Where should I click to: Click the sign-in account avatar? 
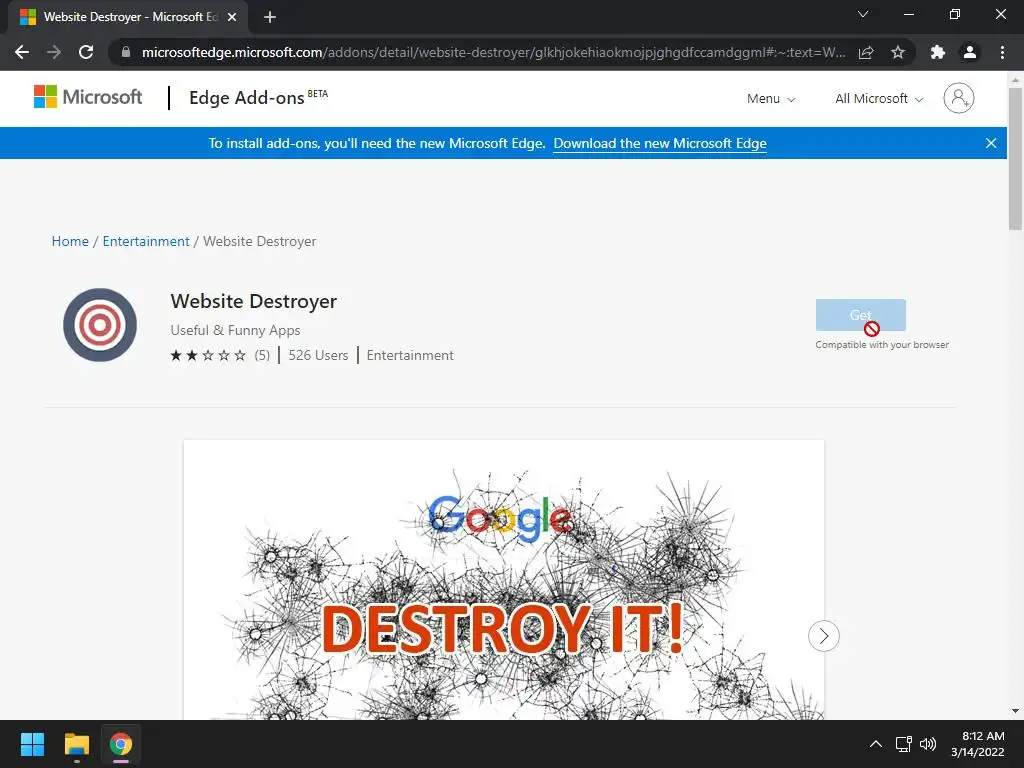[959, 98]
